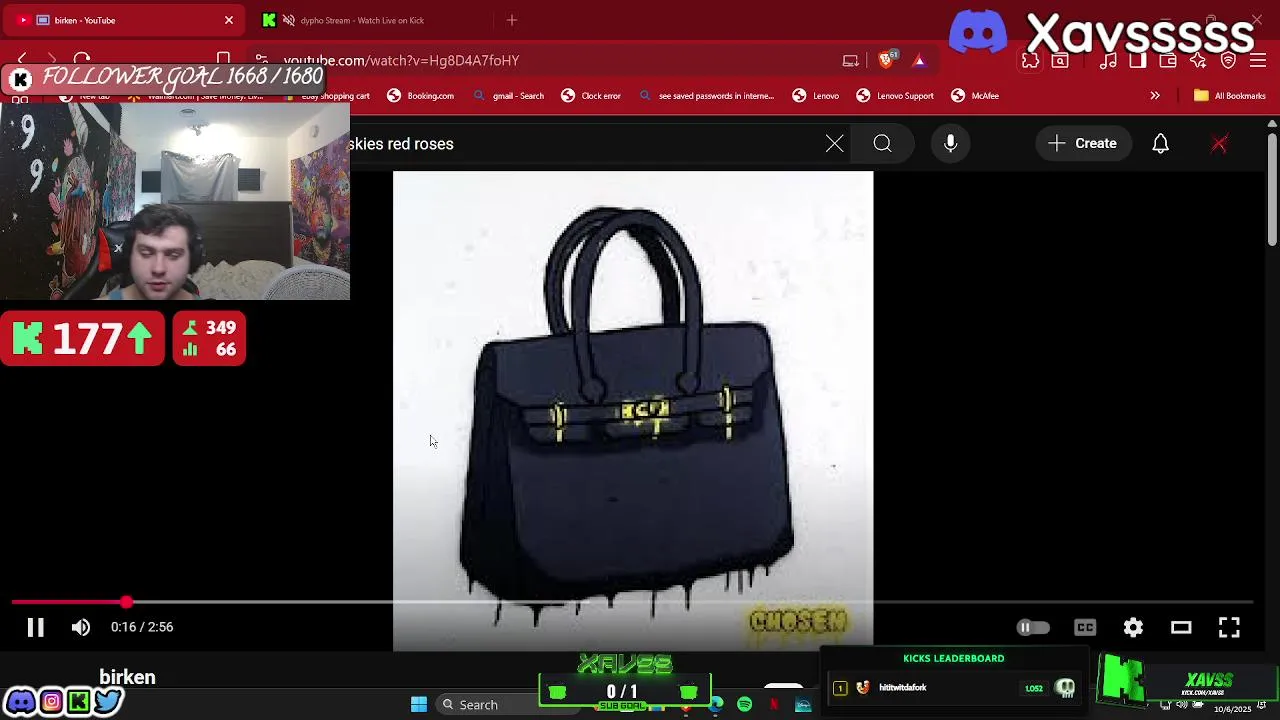Switch to theater mode
Image resolution: width=1280 pixels, height=720 pixels.
[x=1181, y=627]
